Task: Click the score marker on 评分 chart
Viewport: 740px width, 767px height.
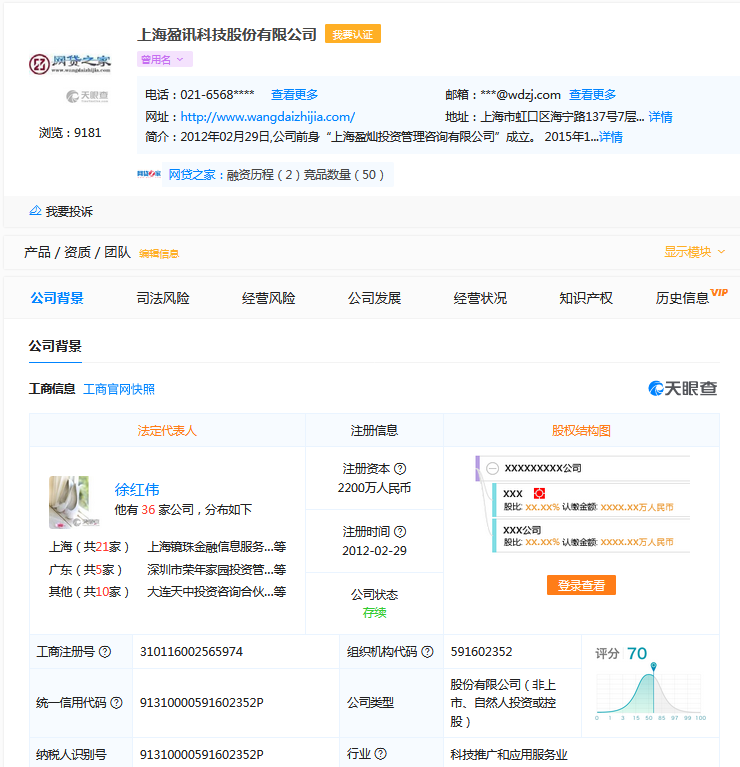Action: pos(653,667)
